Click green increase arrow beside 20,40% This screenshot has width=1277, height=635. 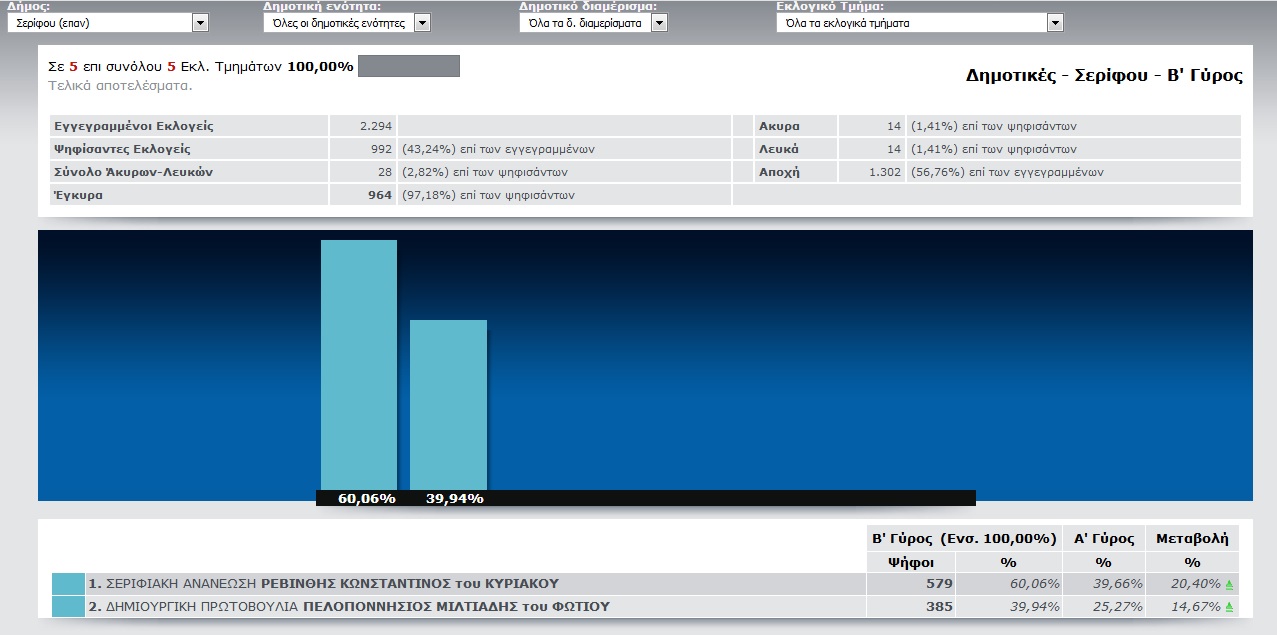[1229, 585]
